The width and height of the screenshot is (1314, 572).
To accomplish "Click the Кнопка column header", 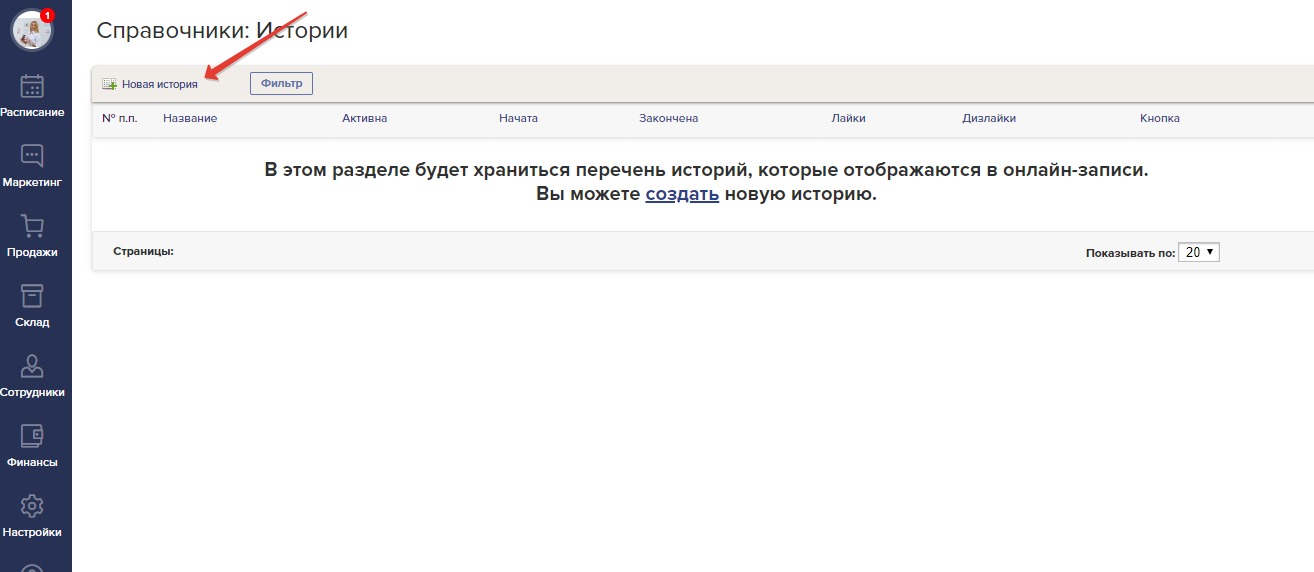I will click(x=1160, y=118).
